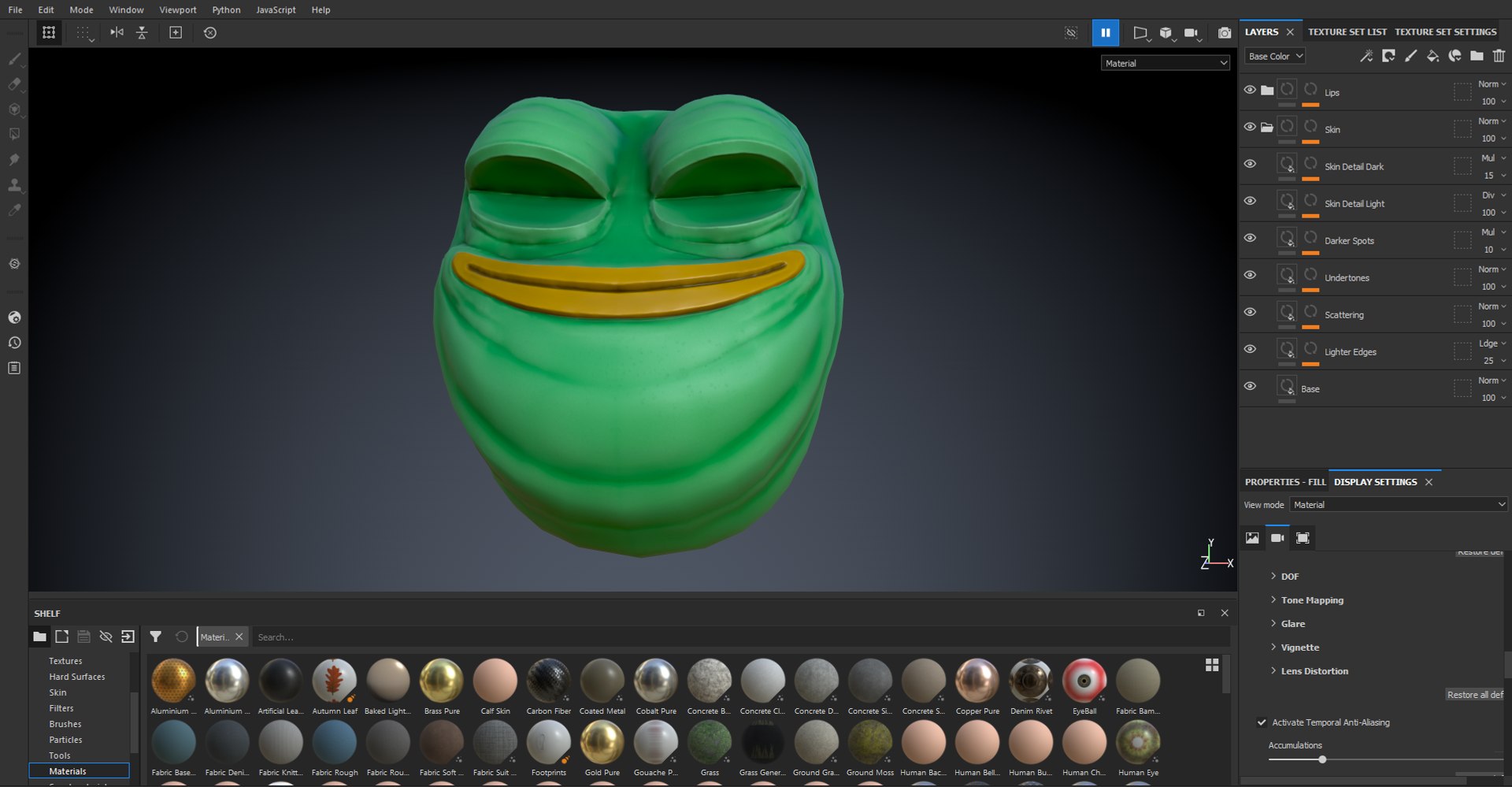Hide the Lips layer
This screenshot has width=1512, height=787.
coord(1250,90)
